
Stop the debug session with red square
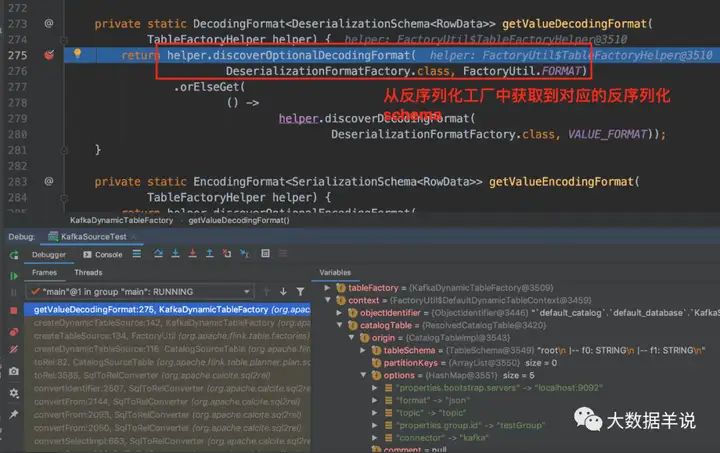(14, 311)
